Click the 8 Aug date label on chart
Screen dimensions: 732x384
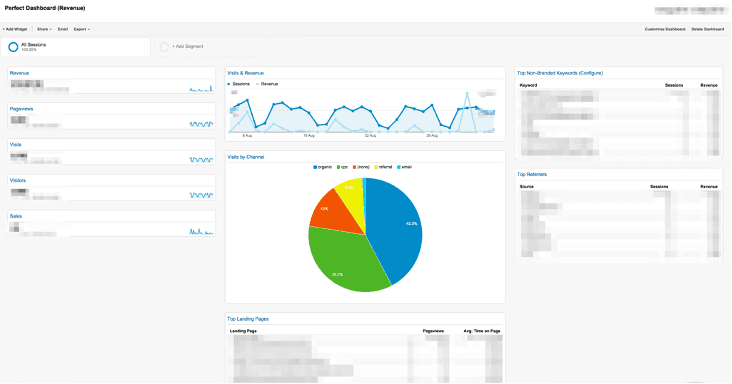coord(247,136)
